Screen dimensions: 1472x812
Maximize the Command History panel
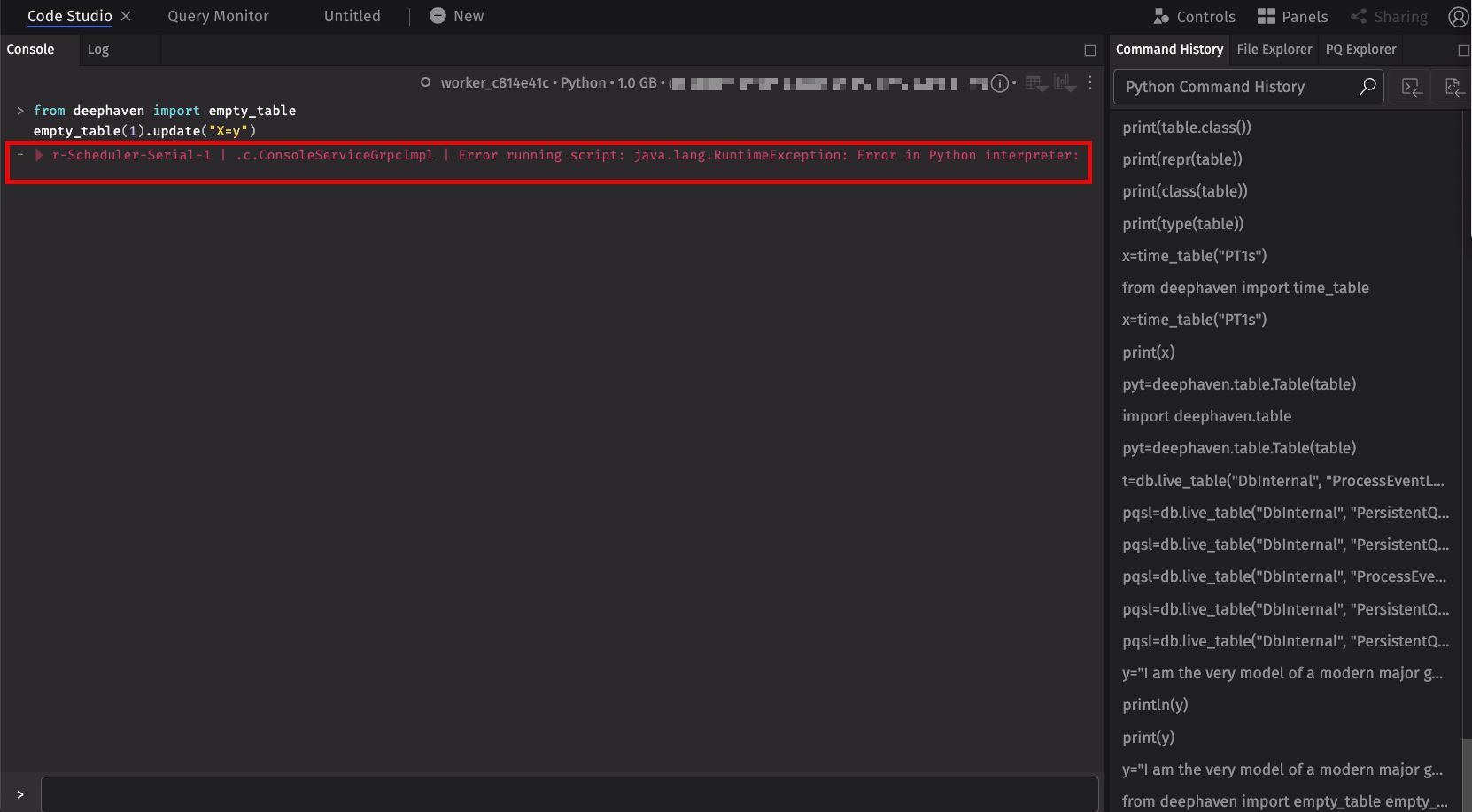coord(1463,50)
